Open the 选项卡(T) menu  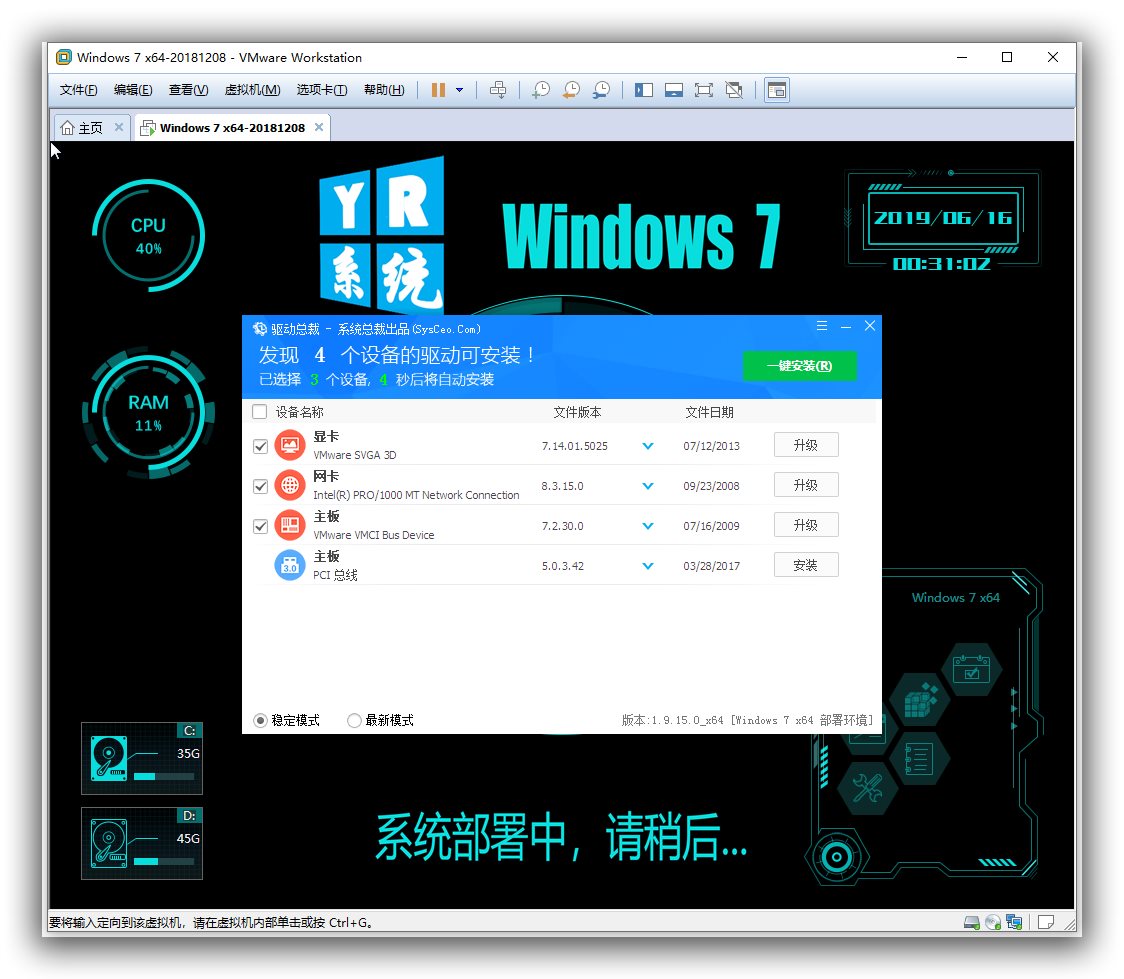(322, 90)
